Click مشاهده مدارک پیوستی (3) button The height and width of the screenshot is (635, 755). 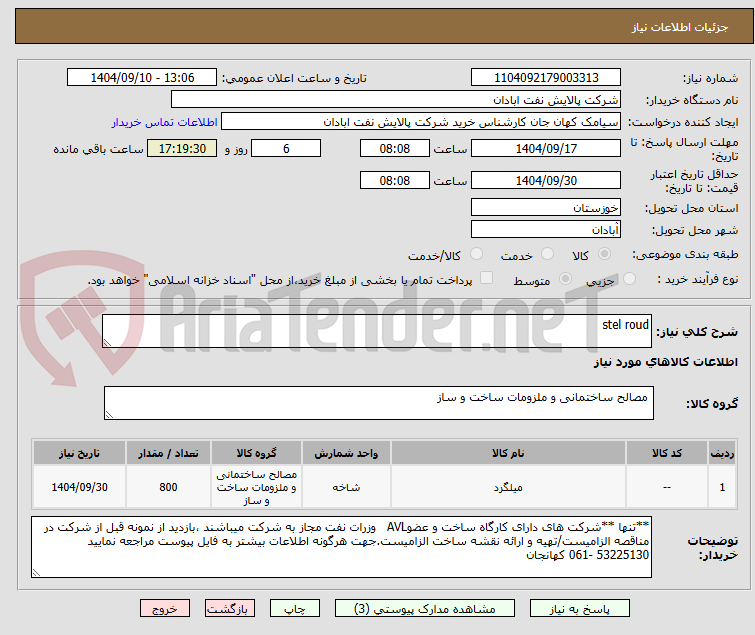tap(425, 609)
